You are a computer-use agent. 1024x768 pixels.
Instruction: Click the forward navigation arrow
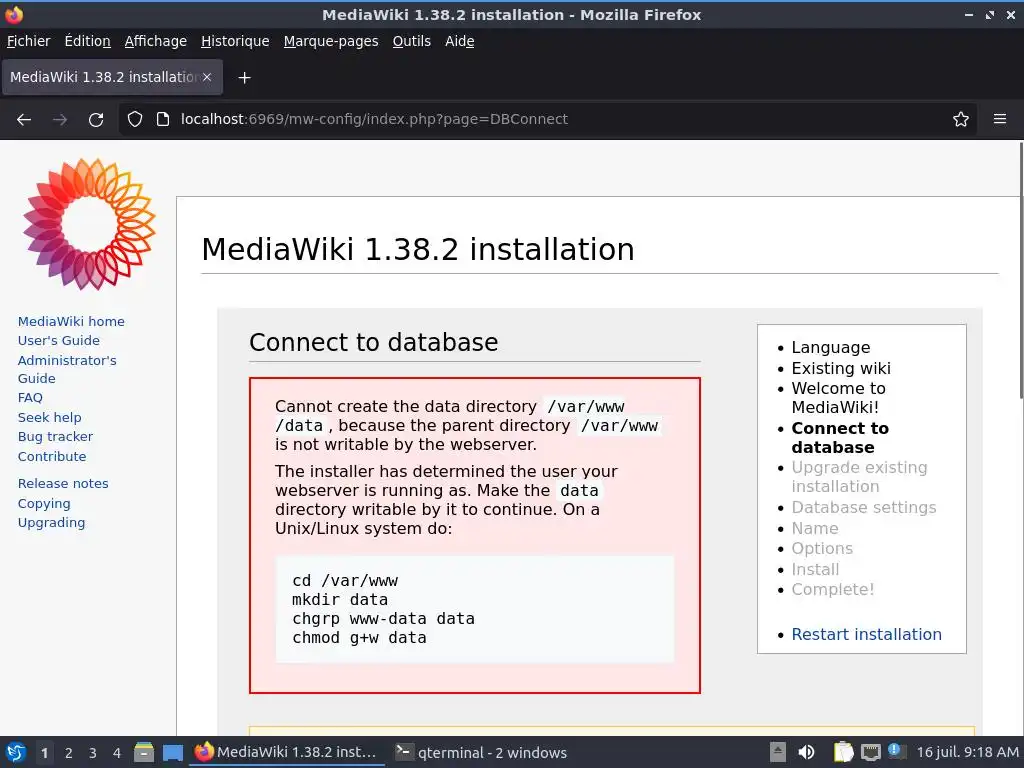pos(60,120)
